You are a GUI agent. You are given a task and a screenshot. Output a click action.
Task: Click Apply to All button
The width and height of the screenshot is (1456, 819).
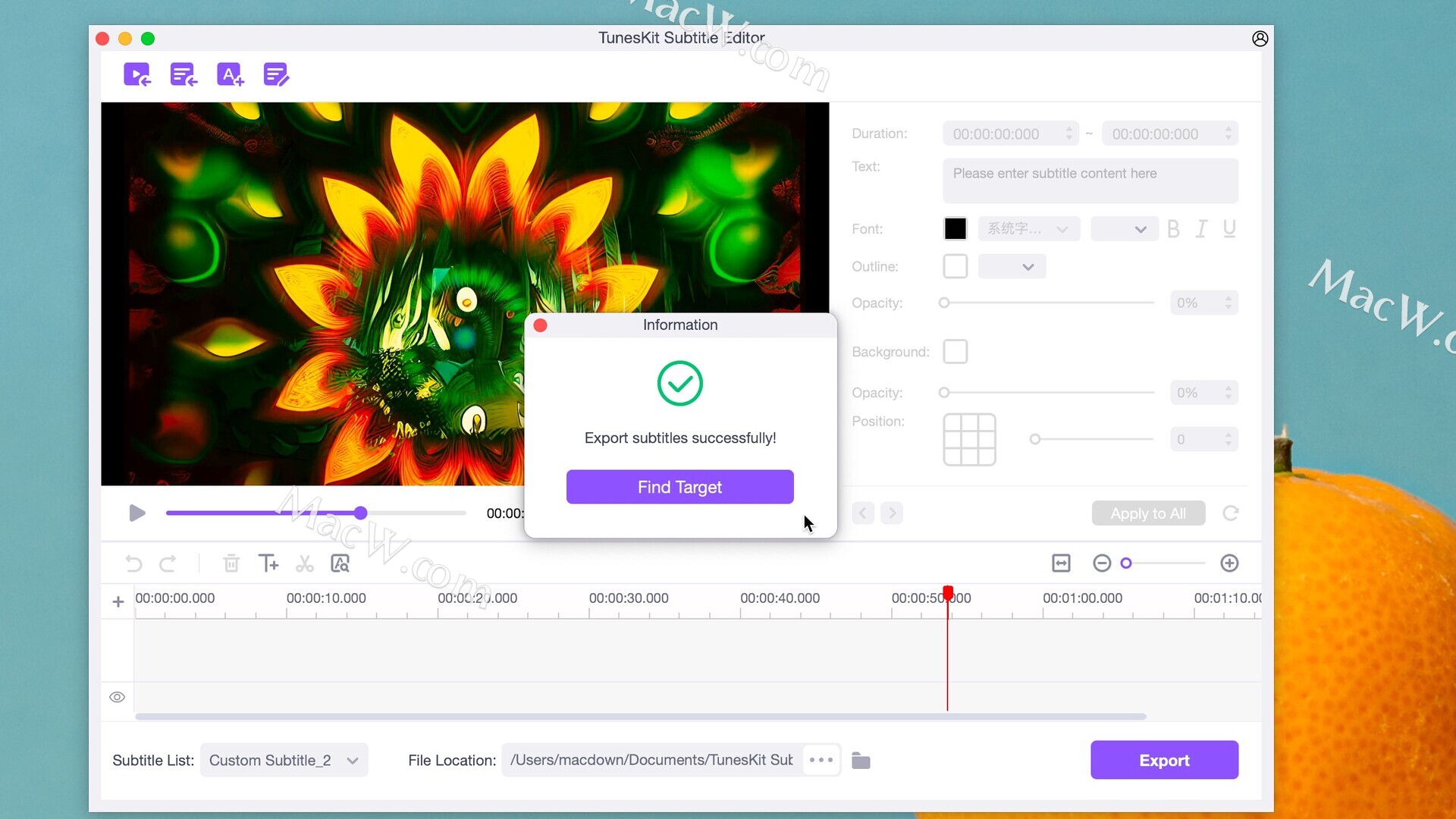pos(1148,513)
